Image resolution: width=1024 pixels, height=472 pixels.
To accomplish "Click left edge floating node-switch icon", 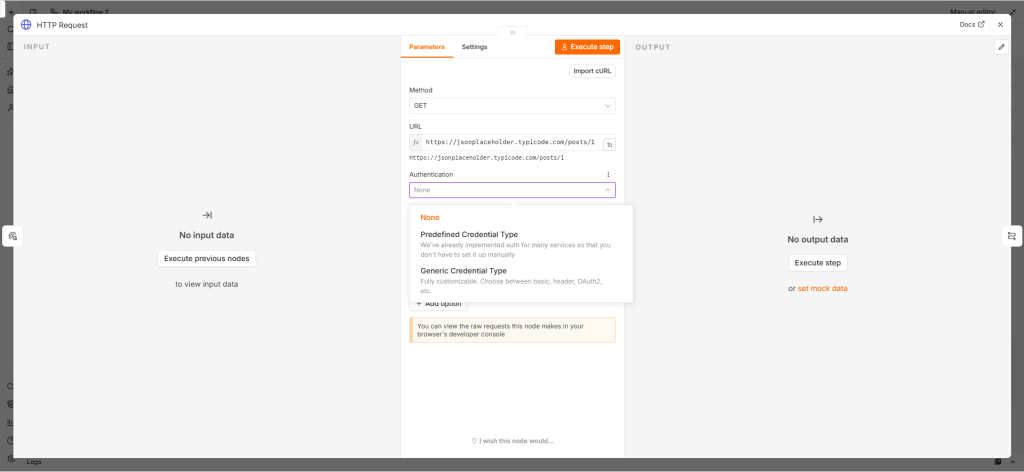I will 12,236.
